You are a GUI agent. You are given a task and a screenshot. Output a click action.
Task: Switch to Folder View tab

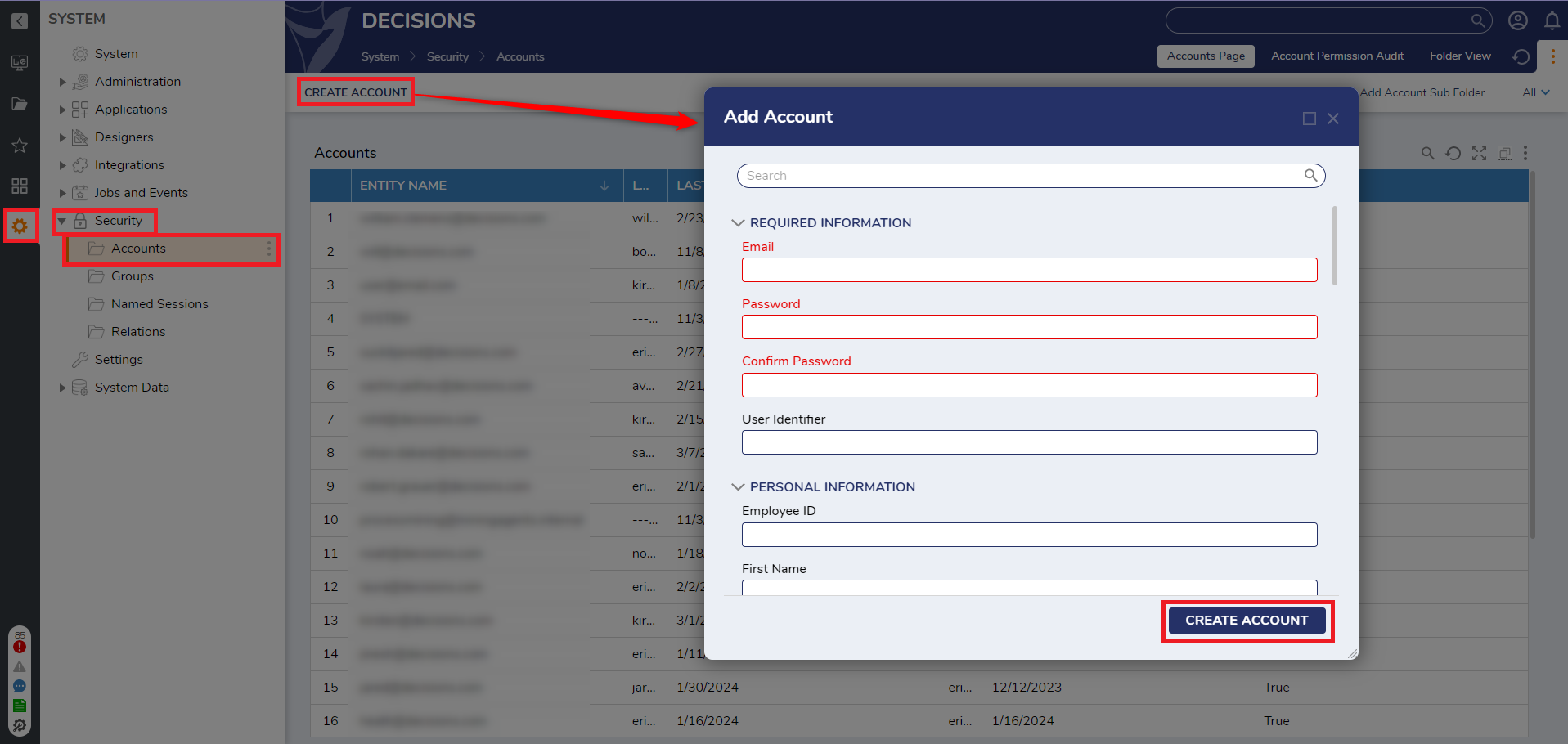pos(1460,56)
